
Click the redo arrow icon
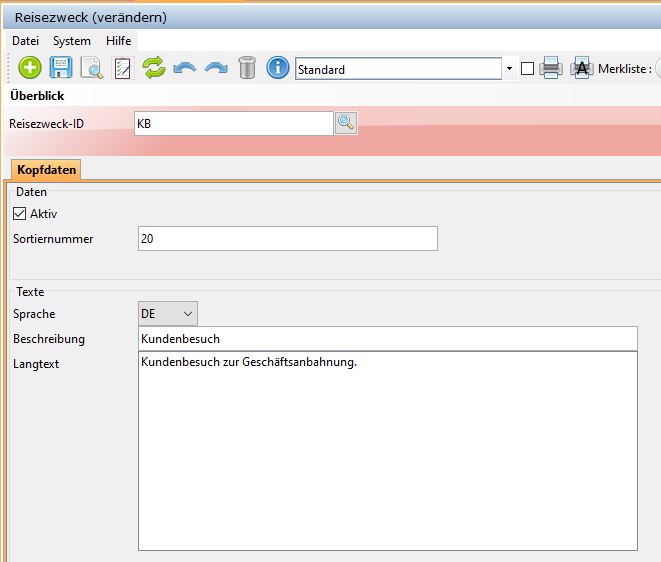tap(215, 68)
